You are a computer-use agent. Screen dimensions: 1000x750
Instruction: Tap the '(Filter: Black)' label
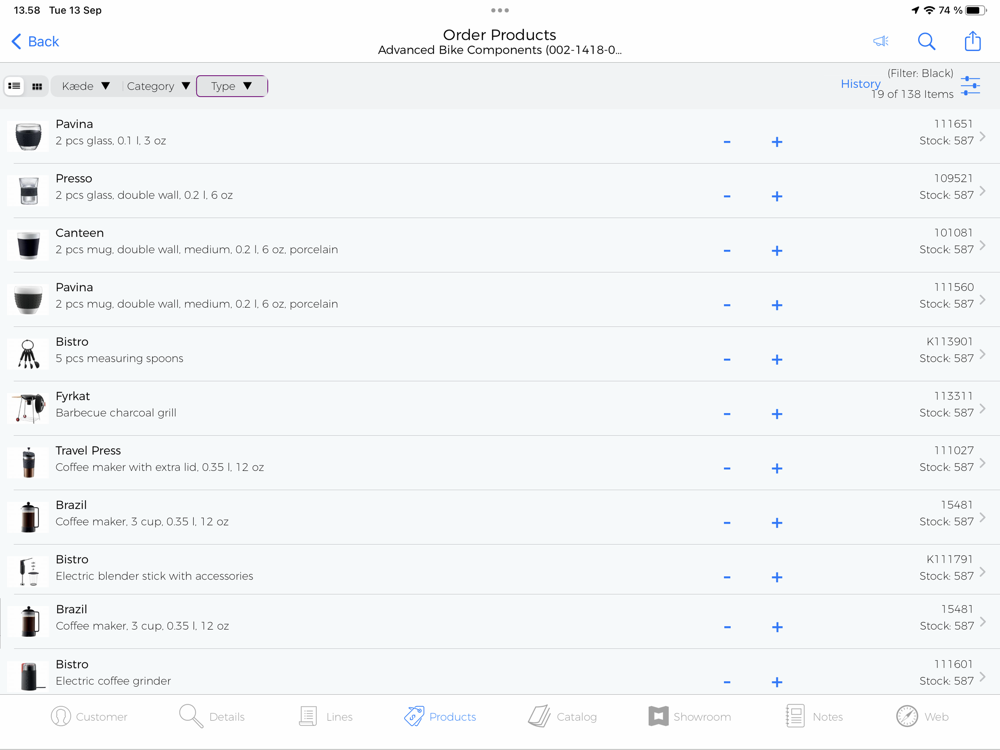920,73
